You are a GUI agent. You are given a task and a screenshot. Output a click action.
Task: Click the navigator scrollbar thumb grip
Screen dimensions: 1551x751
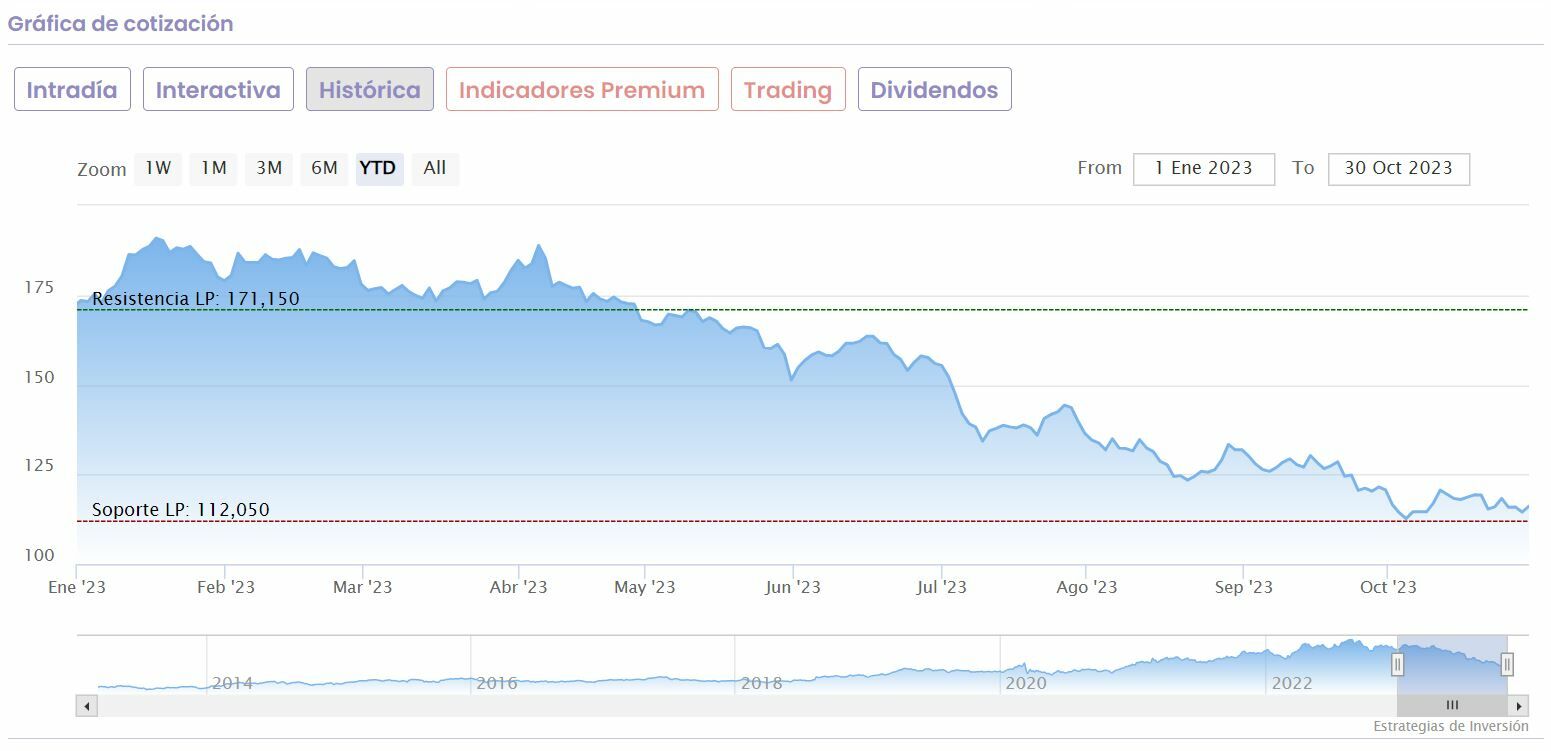(1452, 706)
